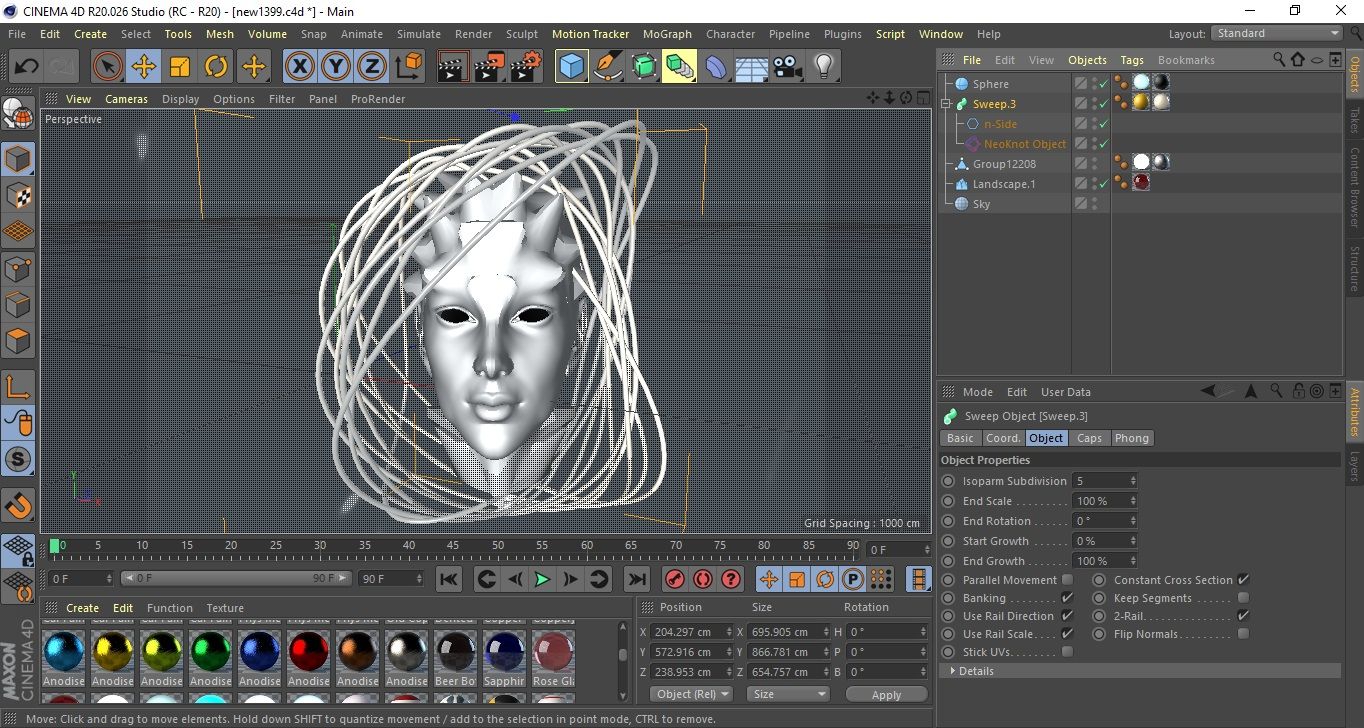
Task: Open the MoGraph menu
Action: coord(667,34)
